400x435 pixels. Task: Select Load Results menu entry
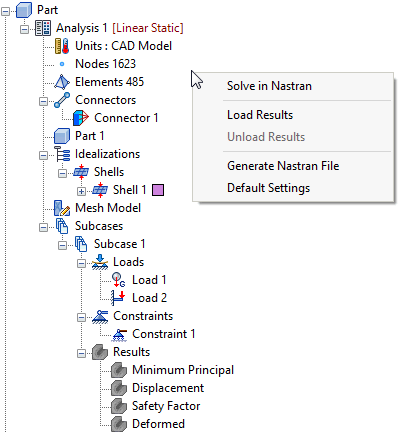[260, 115]
